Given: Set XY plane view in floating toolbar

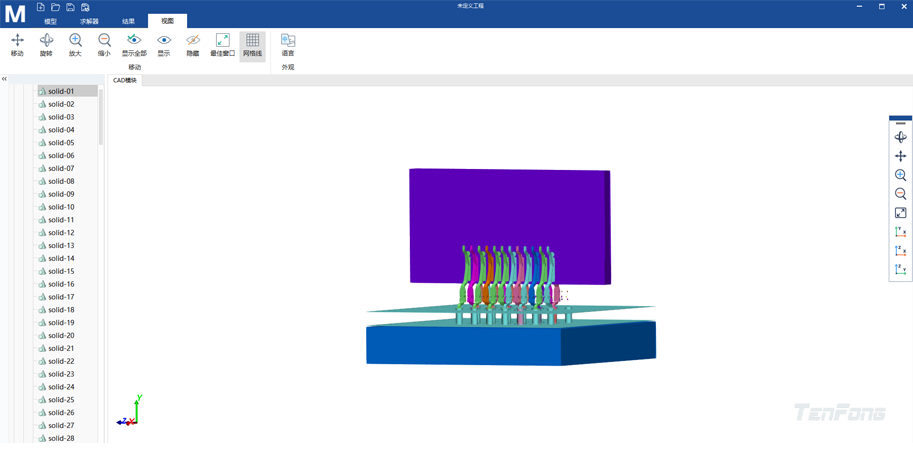Looking at the screenshot, I should [900, 232].
